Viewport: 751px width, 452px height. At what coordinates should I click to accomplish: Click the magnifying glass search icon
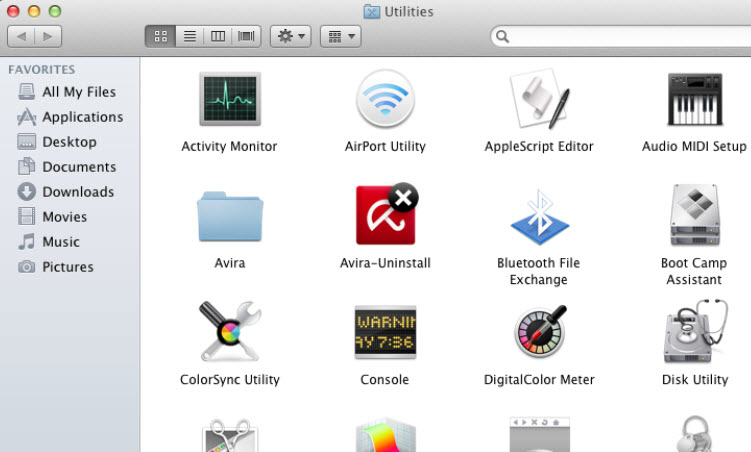pyautogui.click(x=502, y=36)
